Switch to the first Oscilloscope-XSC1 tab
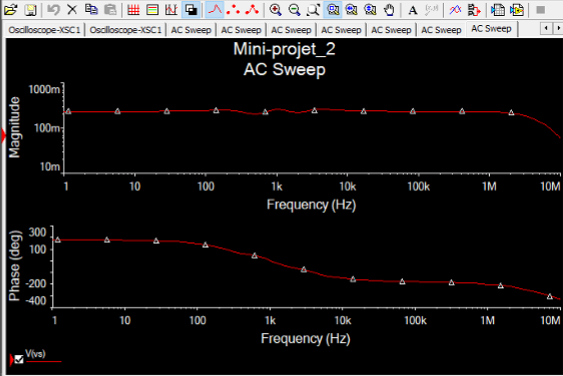563x376 pixels. pyautogui.click(x=44, y=29)
